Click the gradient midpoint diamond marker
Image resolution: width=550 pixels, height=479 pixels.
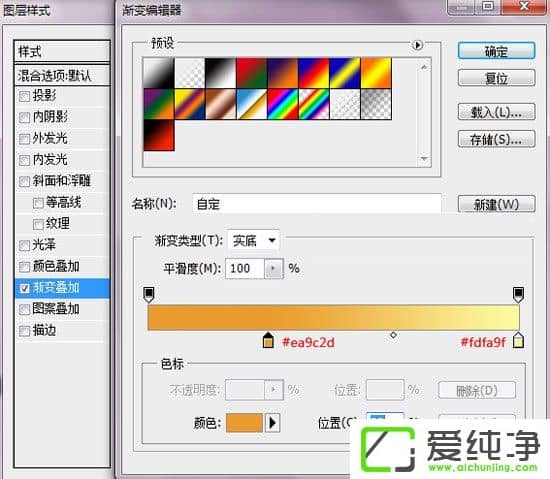click(x=393, y=335)
